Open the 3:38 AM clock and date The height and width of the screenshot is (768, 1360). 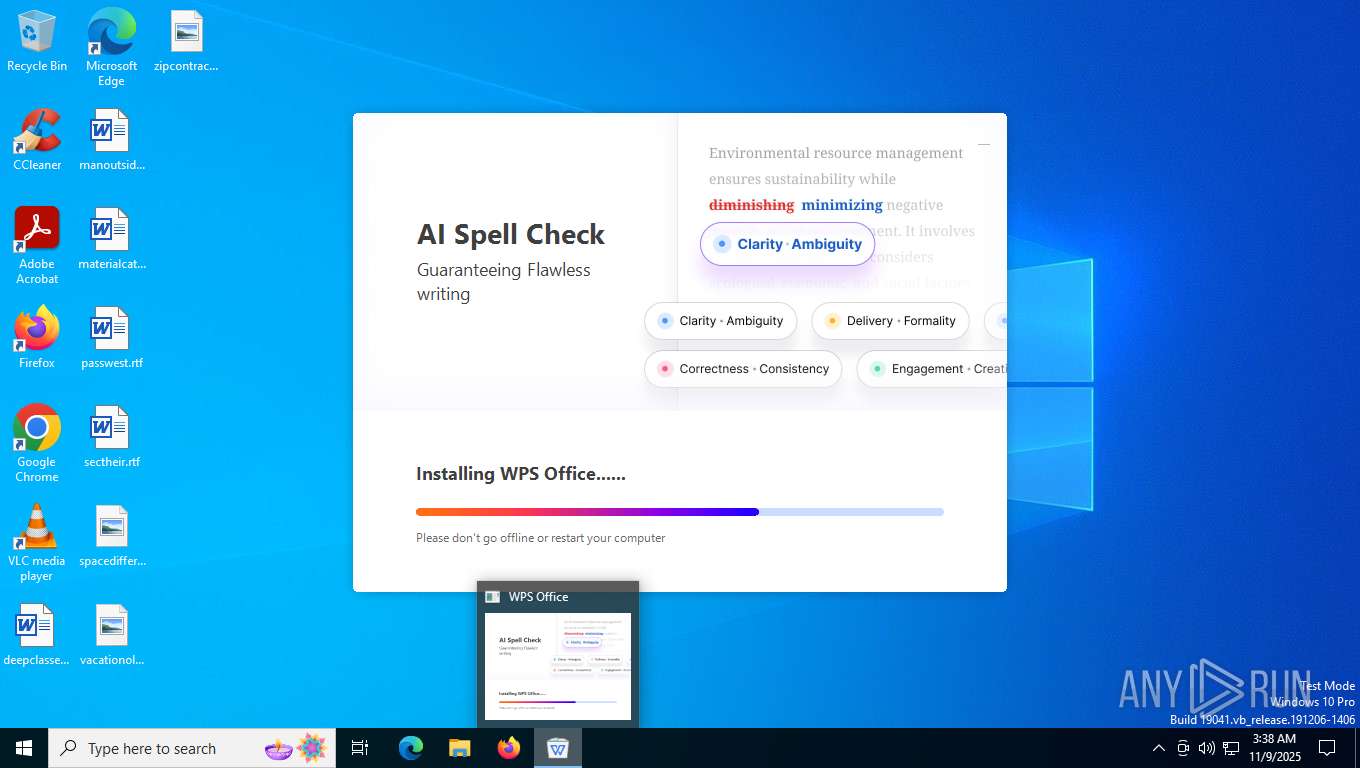click(x=1274, y=748)
